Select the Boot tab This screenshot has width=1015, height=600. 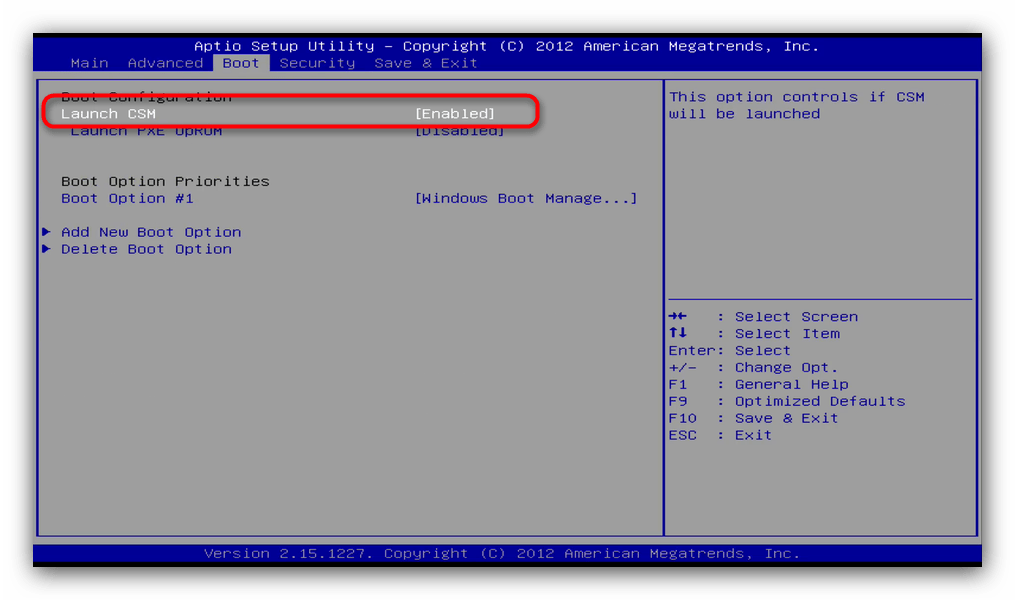(x=241, y=63)
